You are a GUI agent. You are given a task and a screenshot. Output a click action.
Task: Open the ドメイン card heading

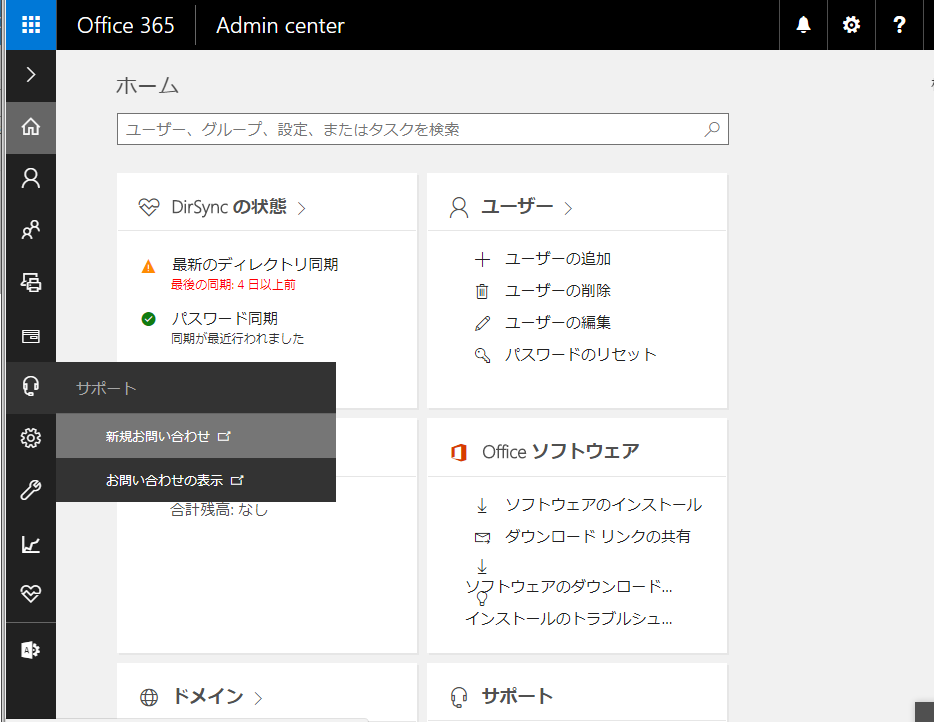pos(208,696)
